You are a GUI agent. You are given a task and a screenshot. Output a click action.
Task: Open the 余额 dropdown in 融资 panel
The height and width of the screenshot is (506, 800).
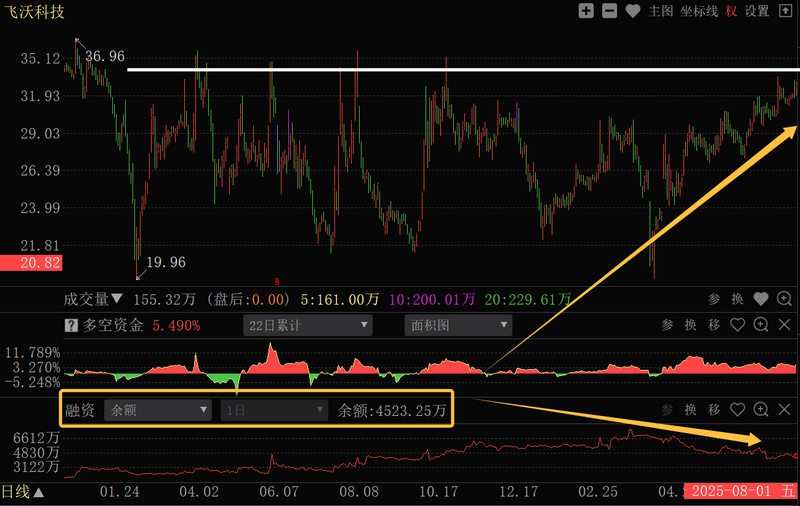coord(159,410)
